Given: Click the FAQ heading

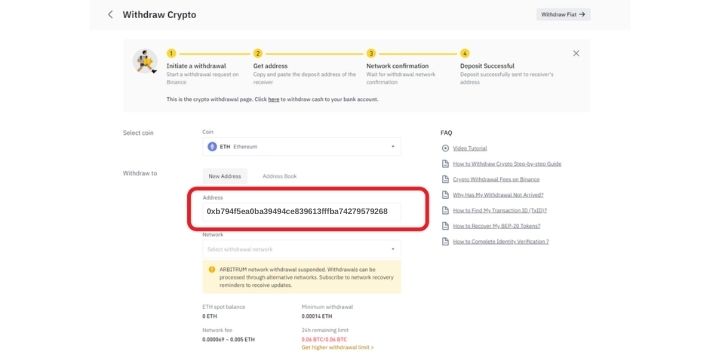Looking at the screenshot, I should [x=446, y=133].
